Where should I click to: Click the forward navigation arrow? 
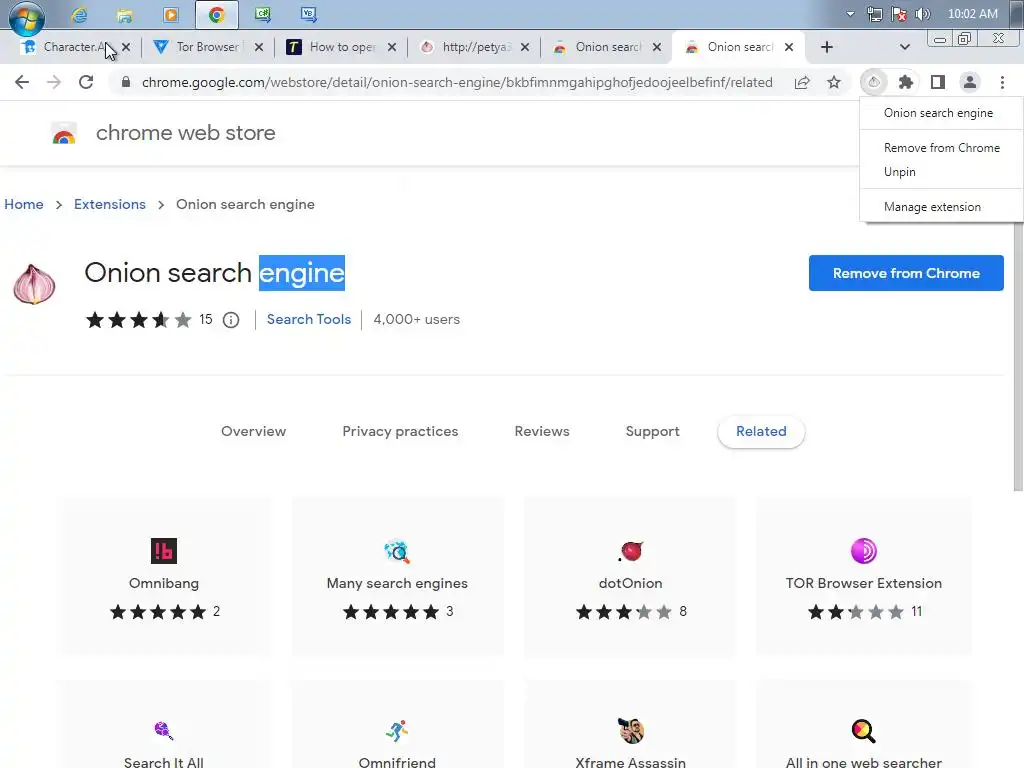coord(54,82)
